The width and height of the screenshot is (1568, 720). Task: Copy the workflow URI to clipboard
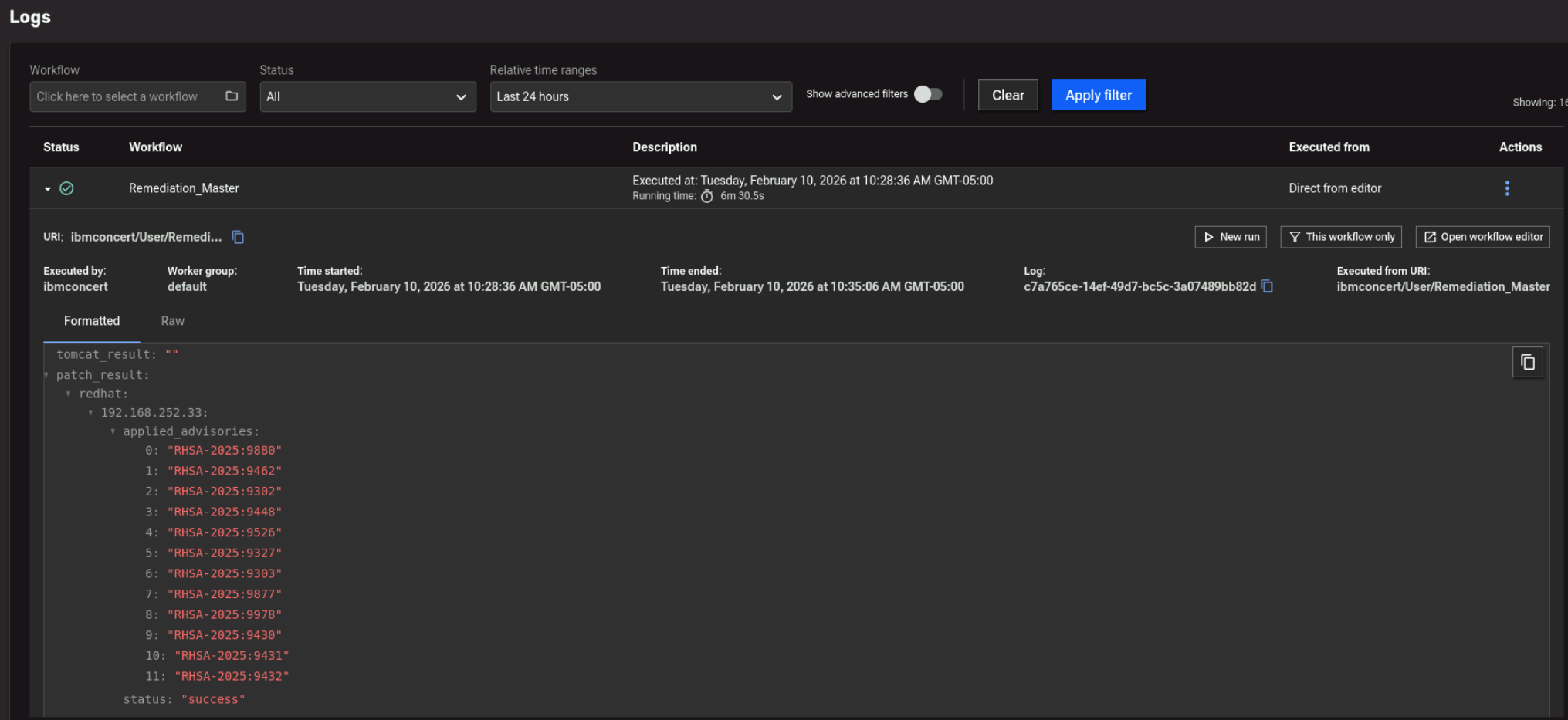click(x=239, y=238)
